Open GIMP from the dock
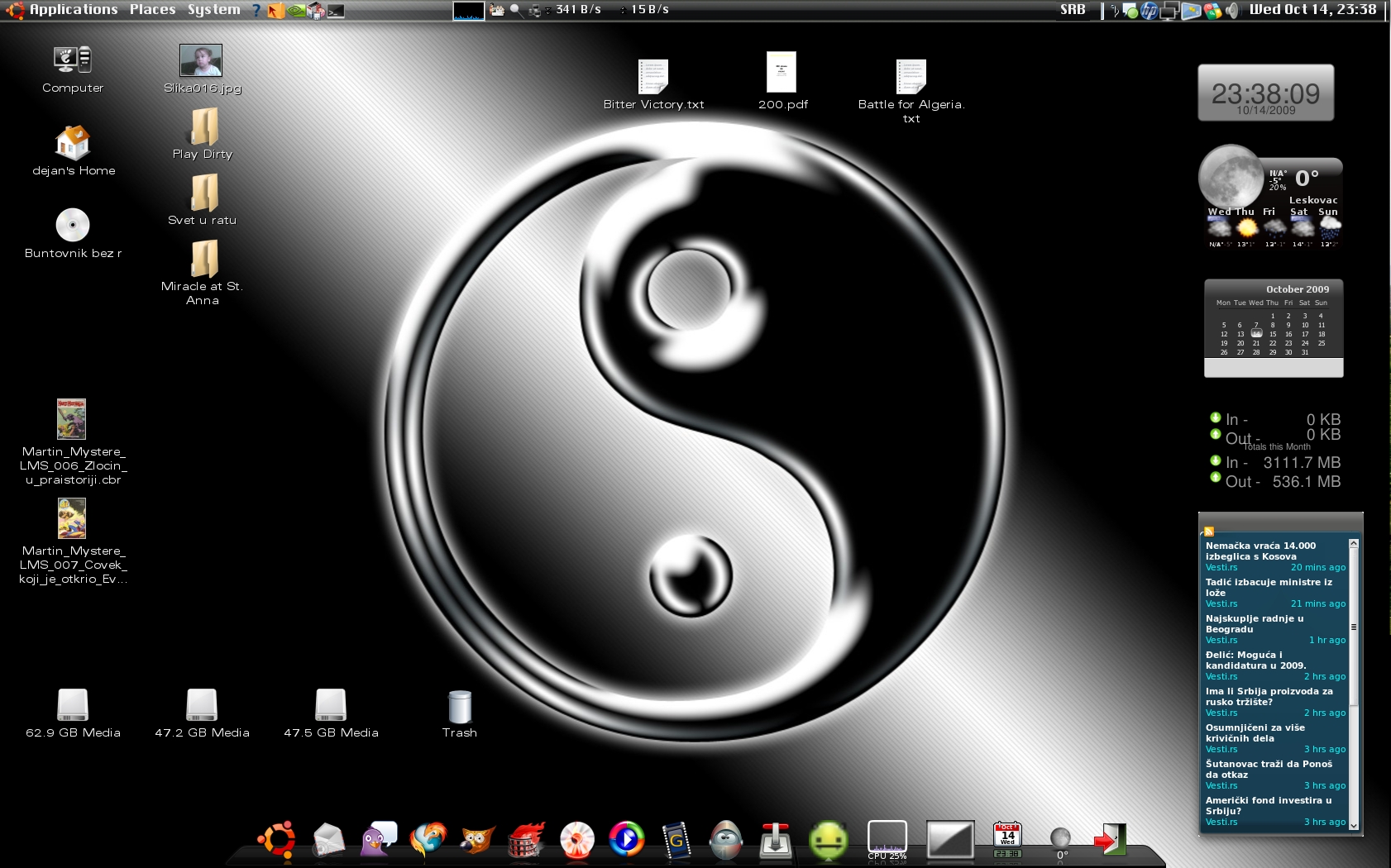Viewport: 1391px width, 868px height. point(477,841)
